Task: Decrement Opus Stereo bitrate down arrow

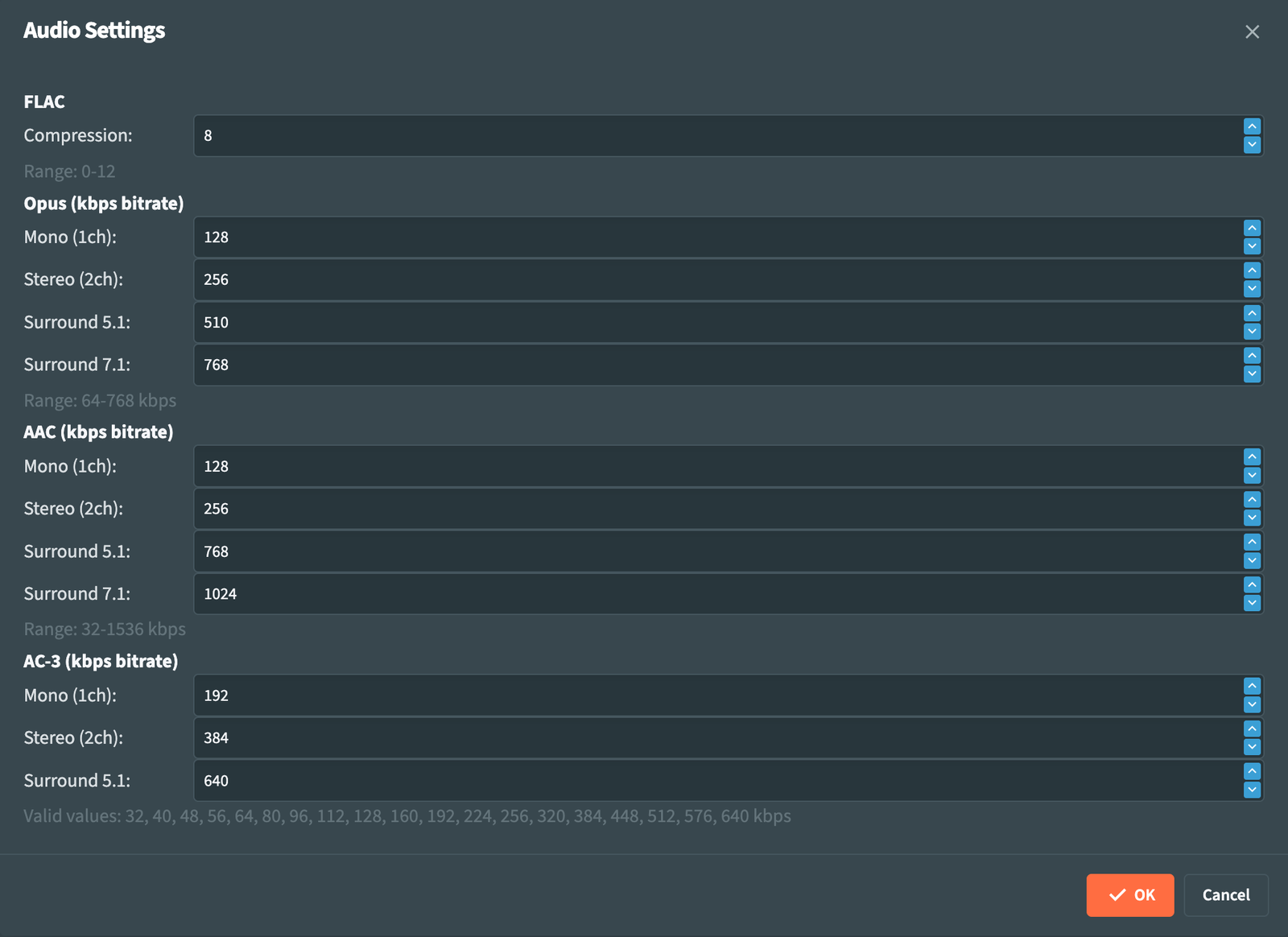Action: 1252,289
